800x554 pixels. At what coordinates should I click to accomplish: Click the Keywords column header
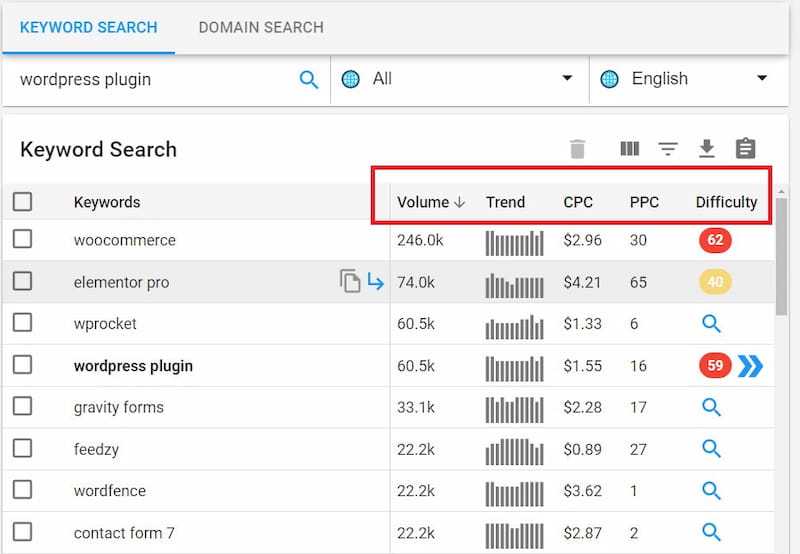click(x=107, y=203)
